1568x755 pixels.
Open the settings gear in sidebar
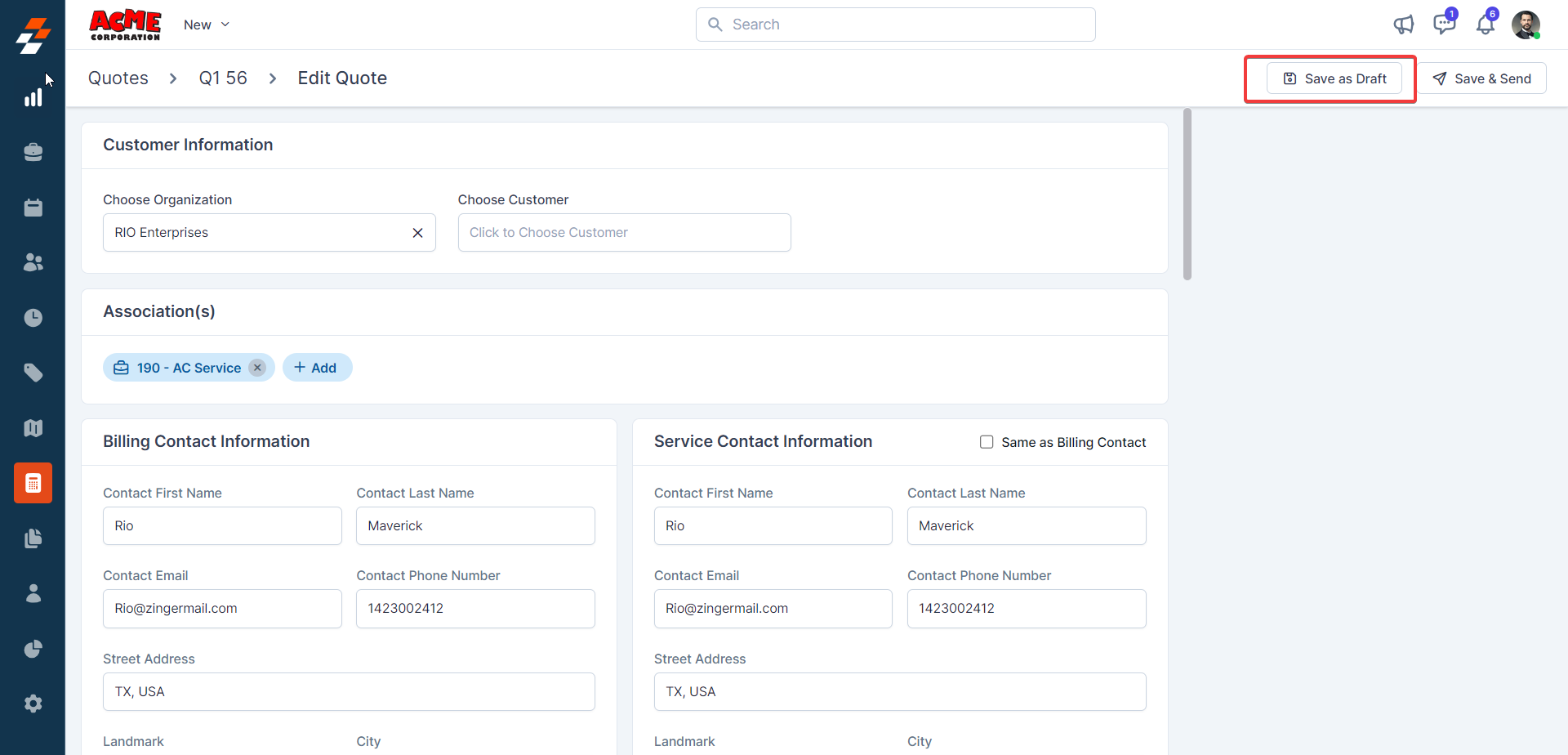pyautogui.click(x=33, y=704)
